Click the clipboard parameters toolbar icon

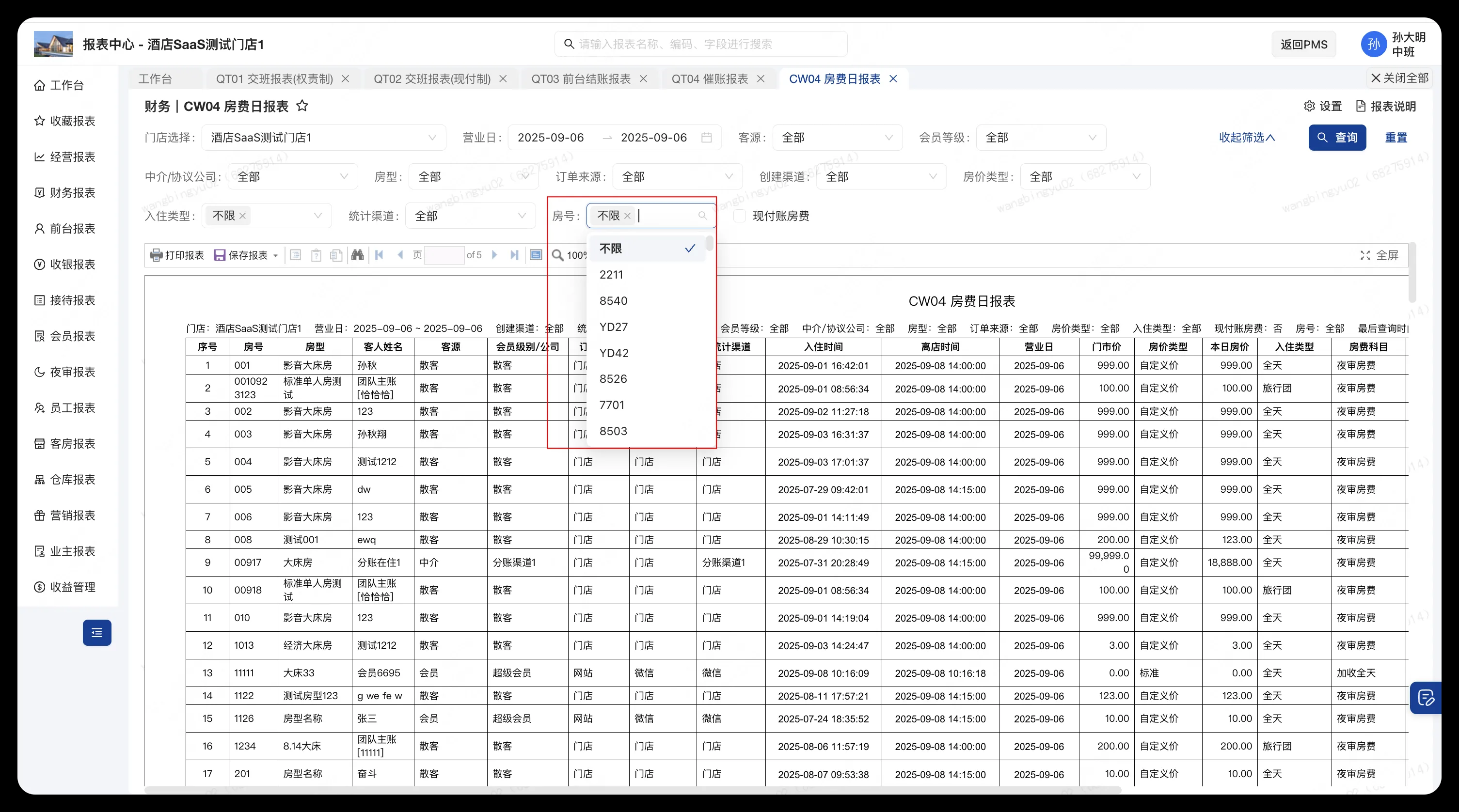[317, 255]
